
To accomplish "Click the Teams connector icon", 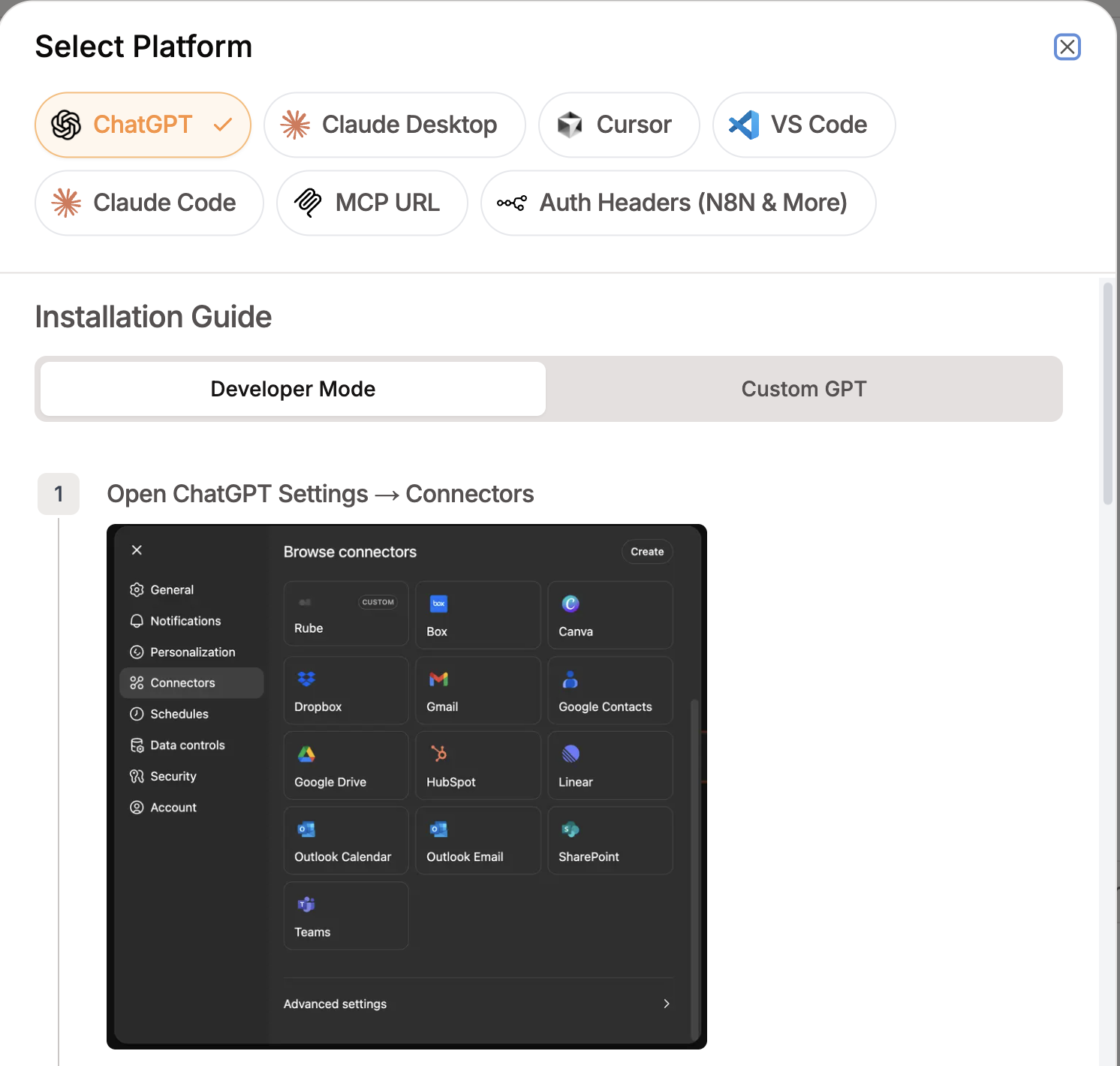I will tap(306, 904).
